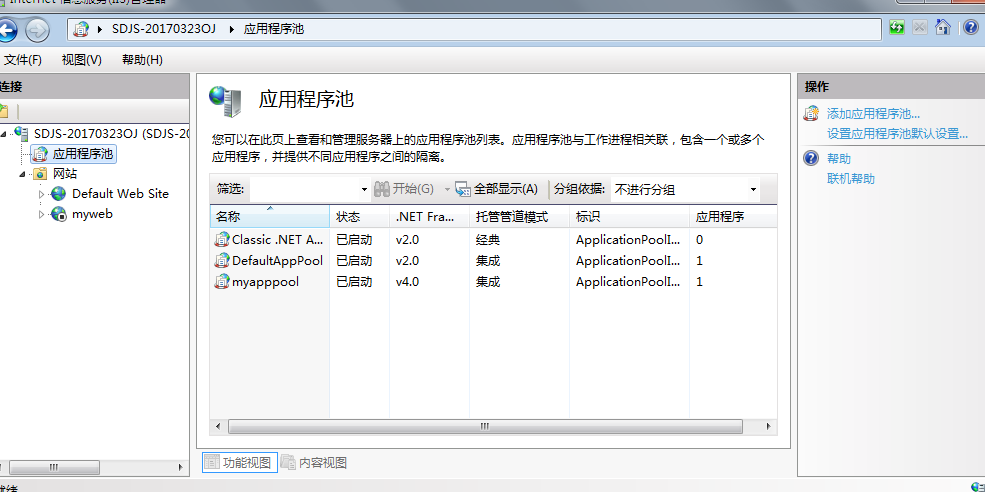The image size is (985, 492).
Task: Click the home icon in address bar
Action: click(942, 28)
